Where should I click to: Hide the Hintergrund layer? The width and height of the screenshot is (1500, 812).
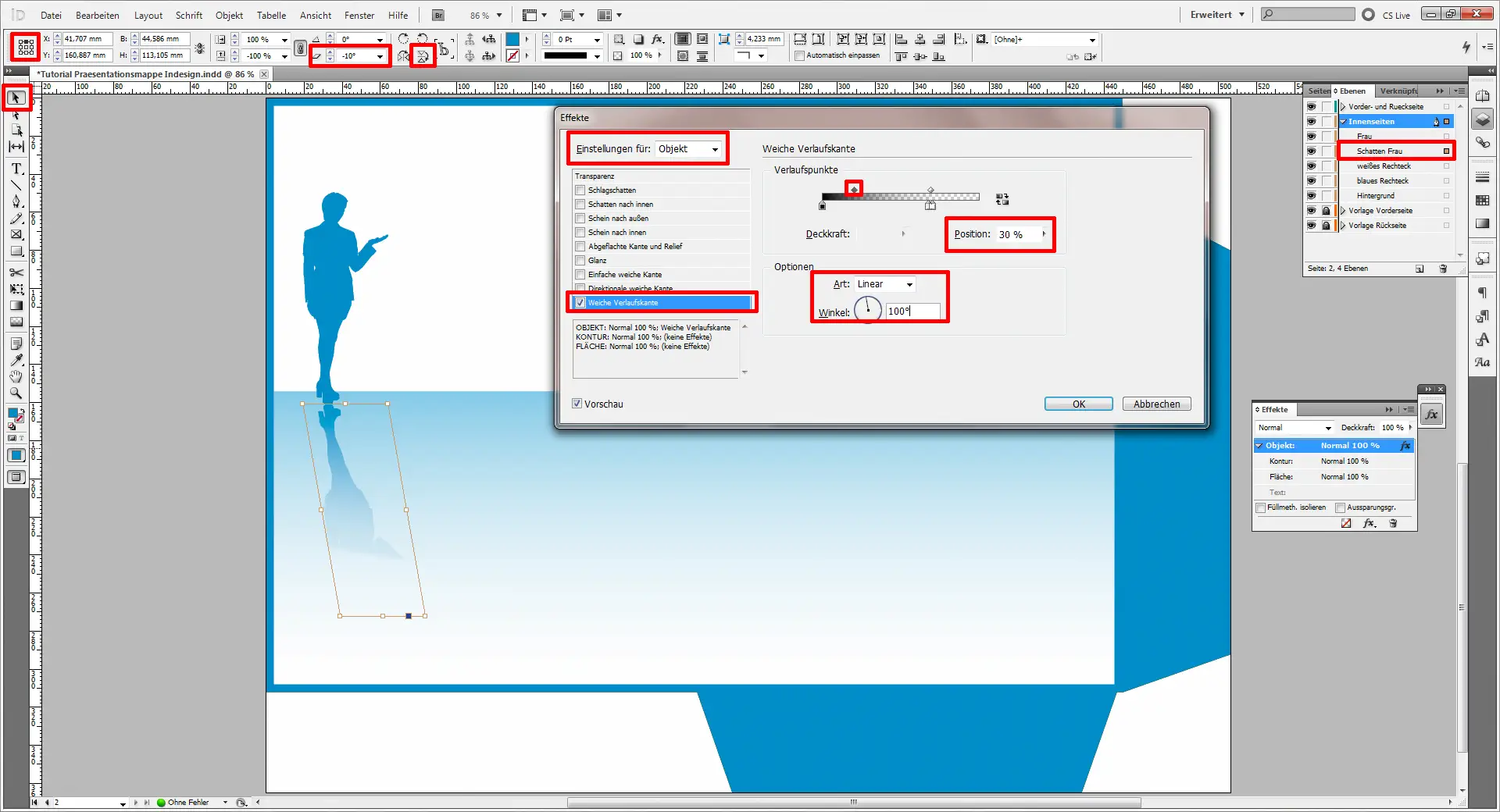coord(1311,195)
